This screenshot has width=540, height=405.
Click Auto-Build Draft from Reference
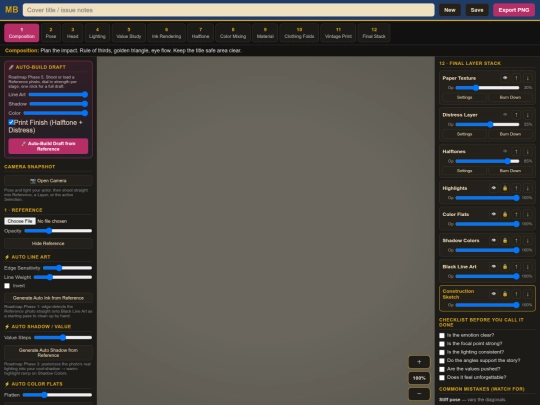48,146
